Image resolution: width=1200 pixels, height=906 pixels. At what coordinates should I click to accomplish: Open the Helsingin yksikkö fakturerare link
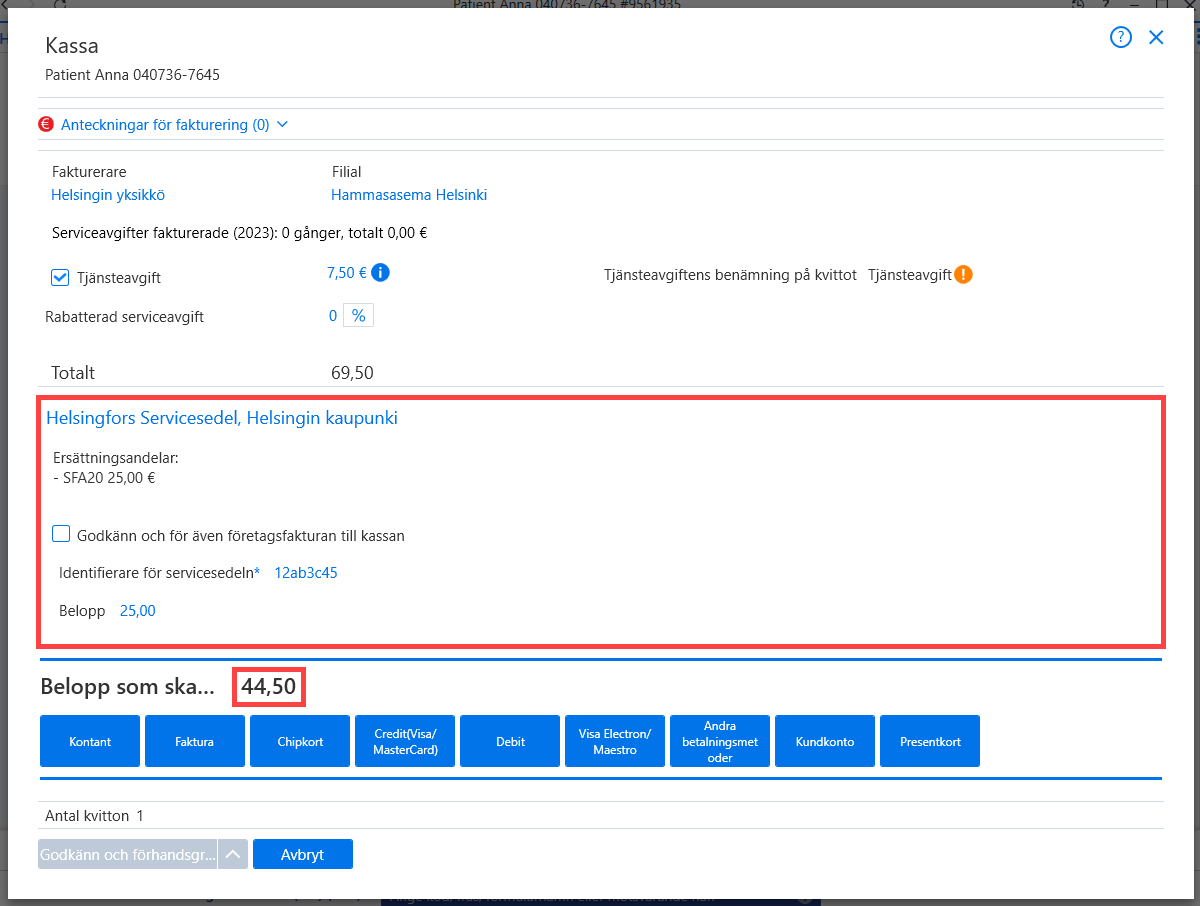pyautogui.click(x=108, y=195)
